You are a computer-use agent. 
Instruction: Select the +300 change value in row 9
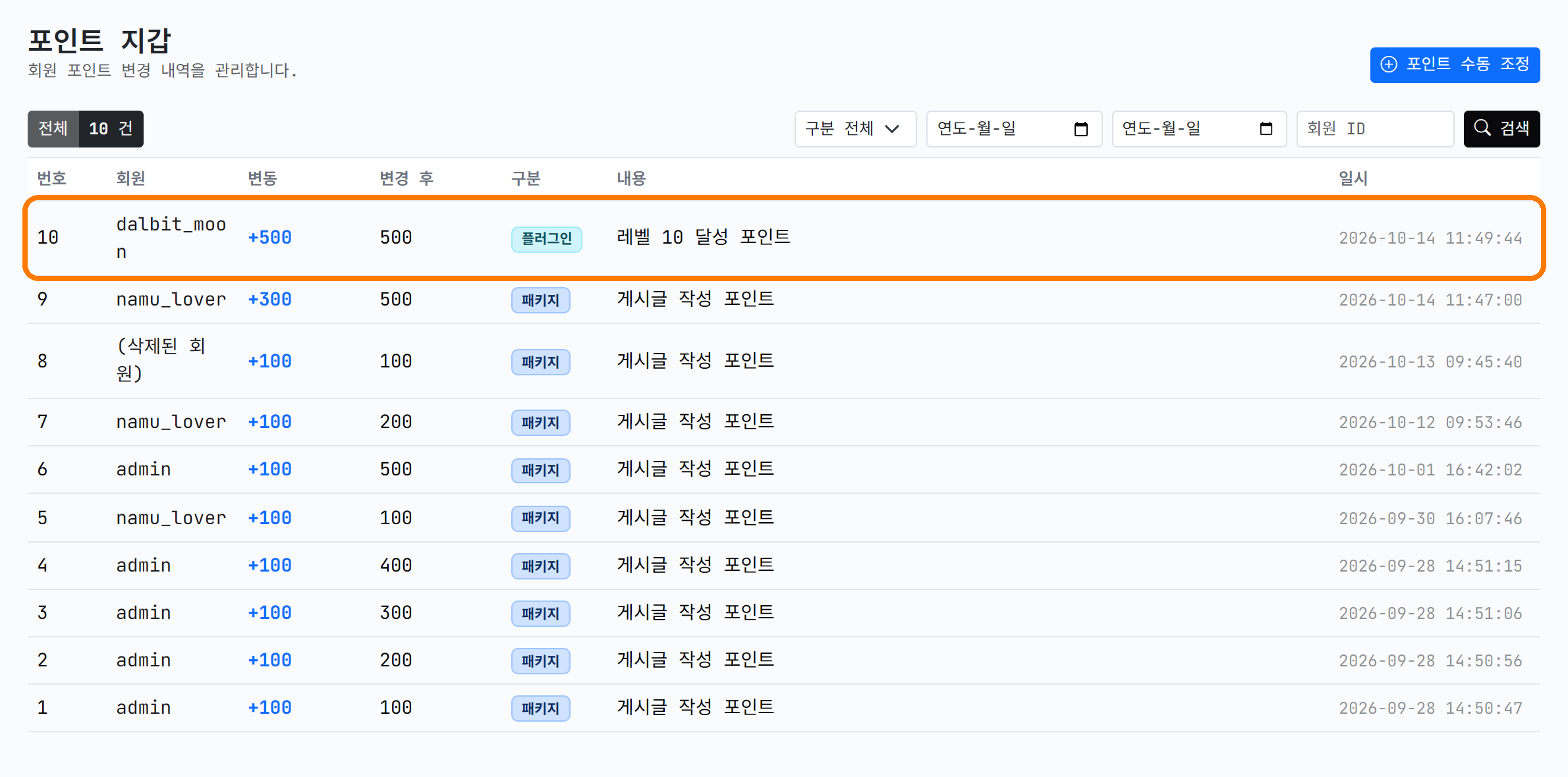[x=269, y=300]
